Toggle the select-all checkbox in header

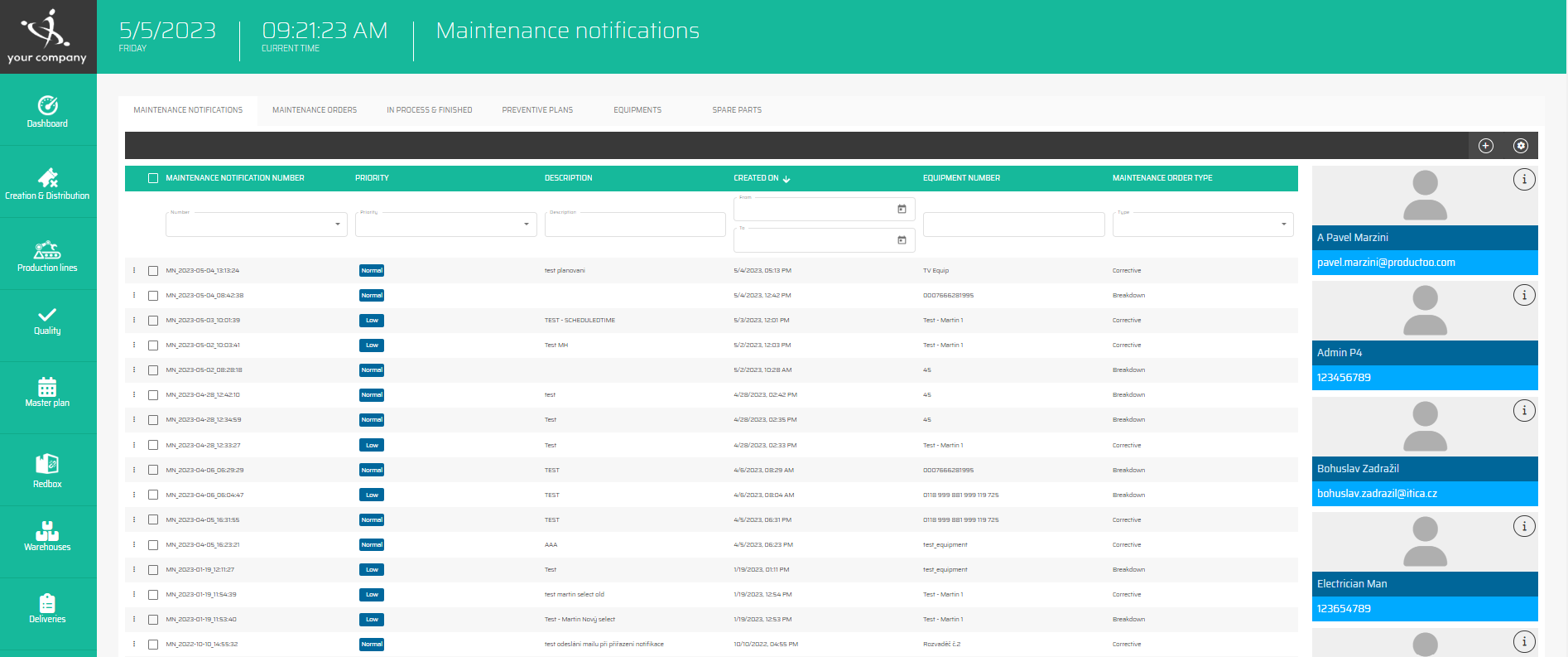pyautogui.click(x=153, y=178)
